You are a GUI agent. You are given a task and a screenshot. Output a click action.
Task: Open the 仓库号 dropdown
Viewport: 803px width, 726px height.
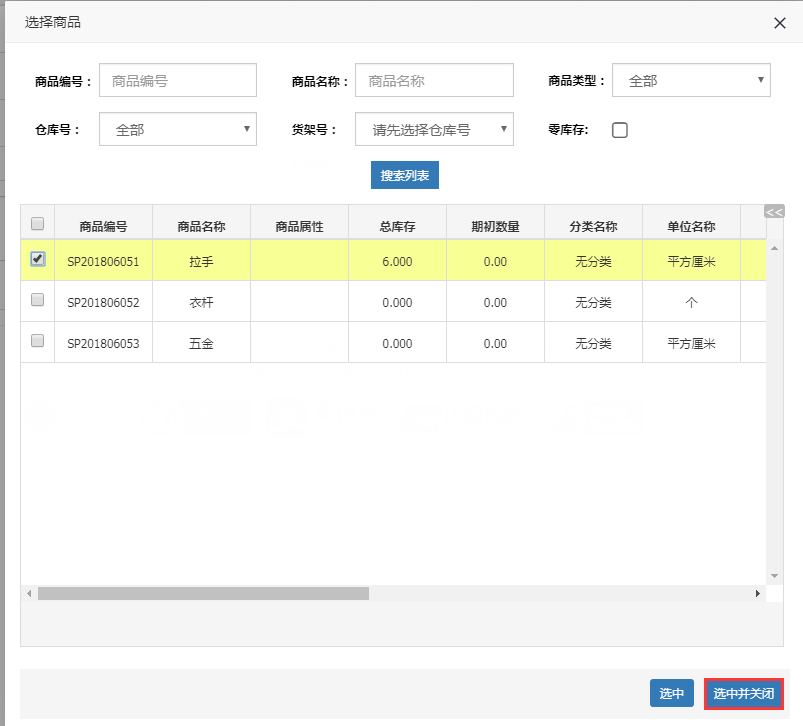[x=178, y=129]
